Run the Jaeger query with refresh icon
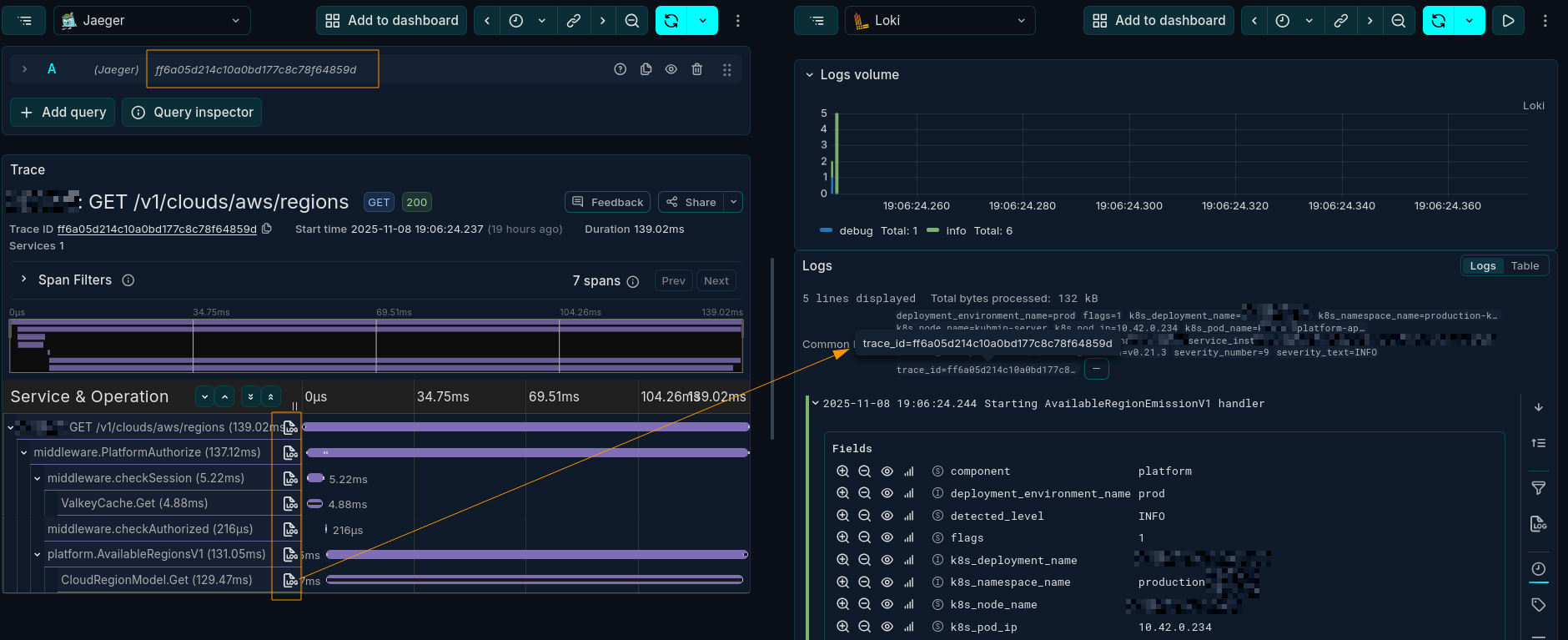Image resolution: width=1568 pixels, height=640 pixels. coord(671,20)
